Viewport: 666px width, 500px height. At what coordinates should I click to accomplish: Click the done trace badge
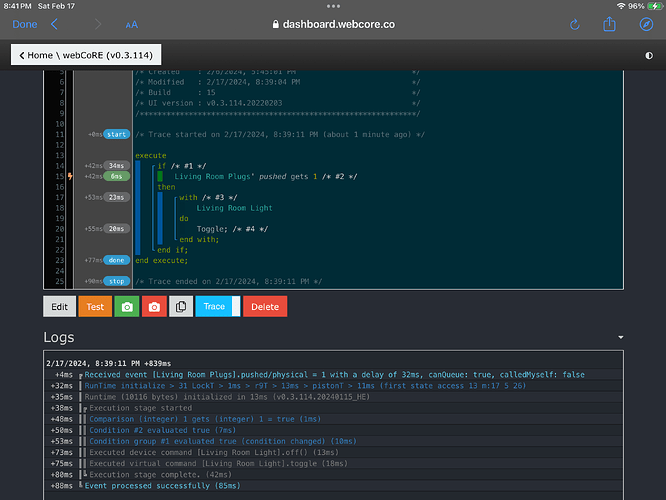(116, 260)
